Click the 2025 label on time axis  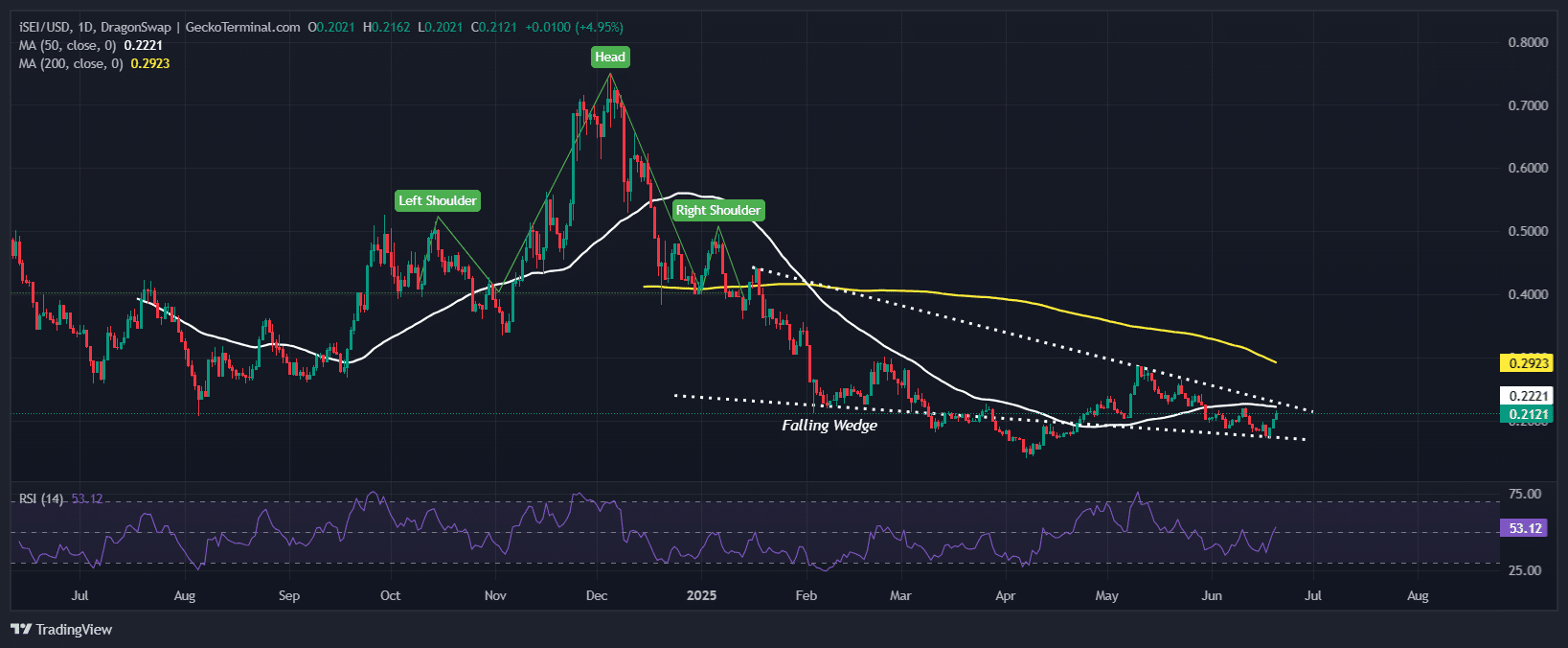(x=701, y=595)
